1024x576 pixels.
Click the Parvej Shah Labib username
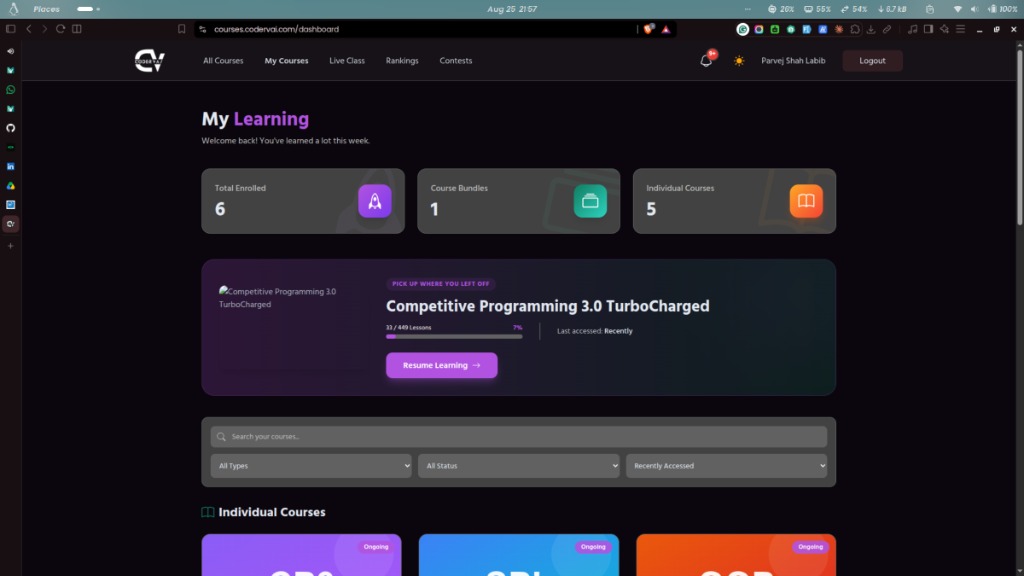click(x=793, y=61)
